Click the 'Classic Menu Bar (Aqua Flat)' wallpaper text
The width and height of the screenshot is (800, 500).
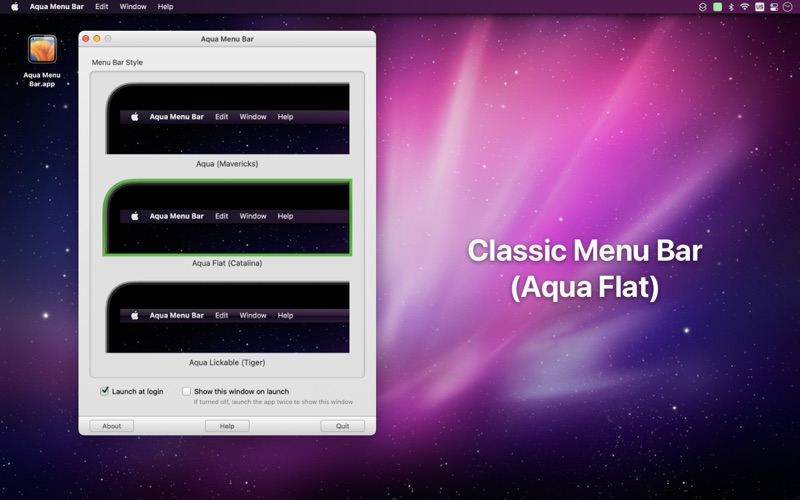point(585,269)
